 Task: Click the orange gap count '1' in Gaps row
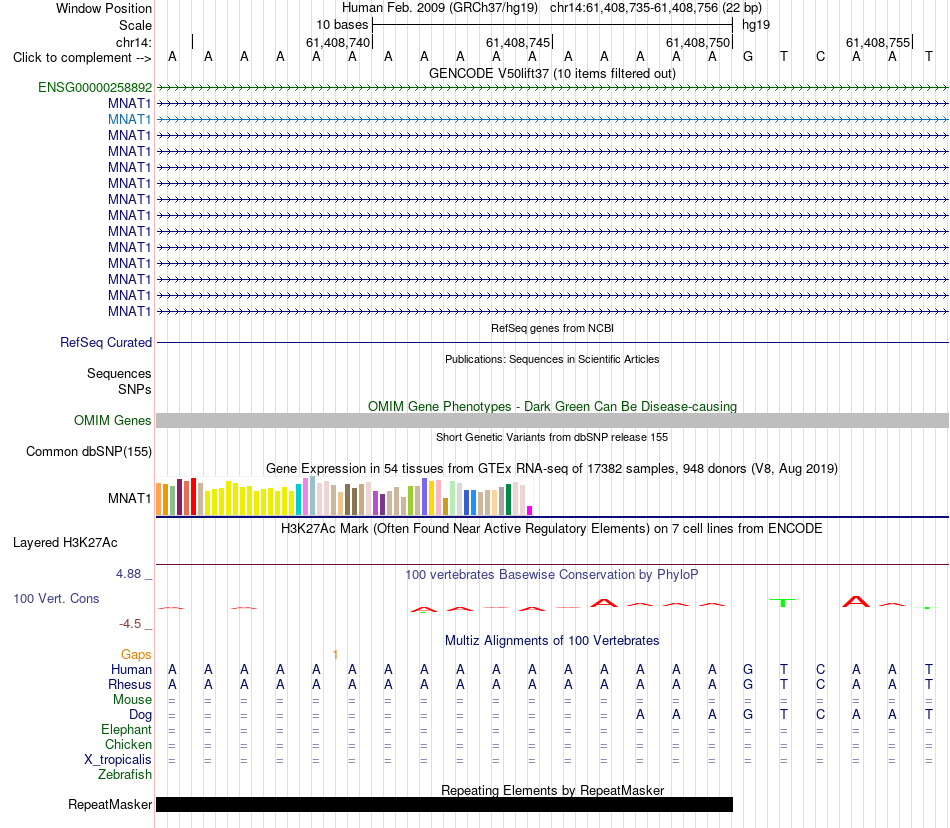point(335,654)
